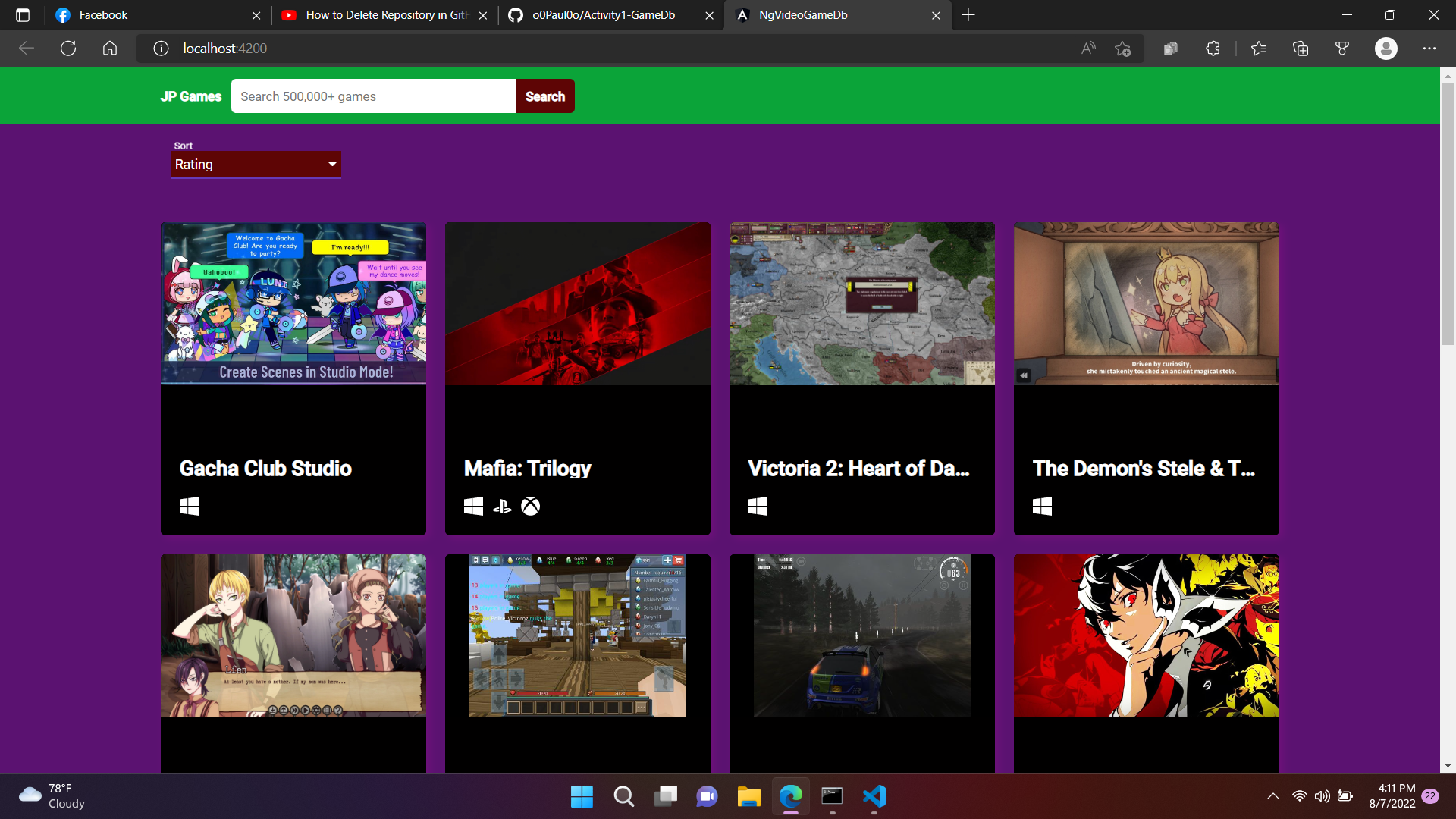Screen dimensions: 1456x819
Task: Open Mafia: Trilogy game title
Action: click(528, 469)
